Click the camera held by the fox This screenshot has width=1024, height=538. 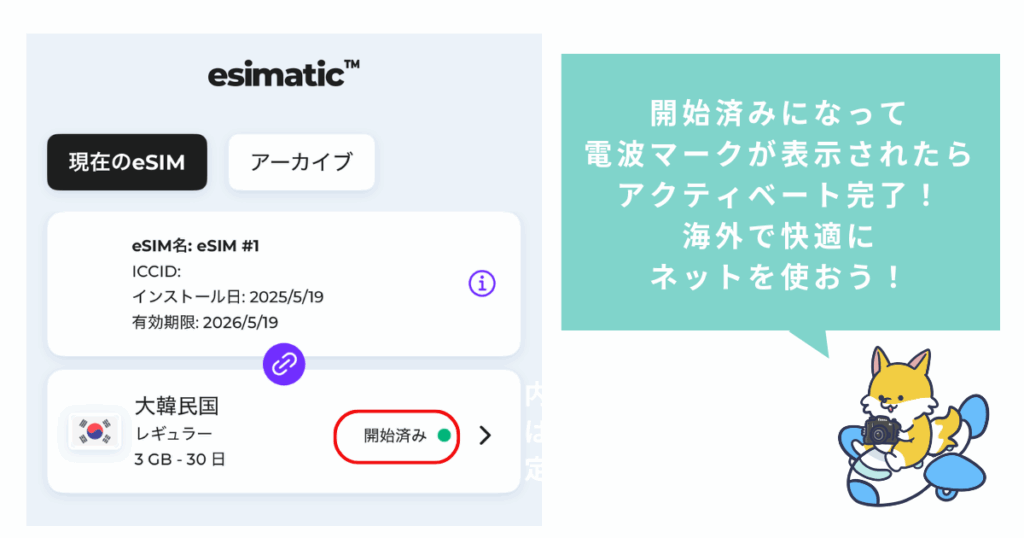click(881, 431)
